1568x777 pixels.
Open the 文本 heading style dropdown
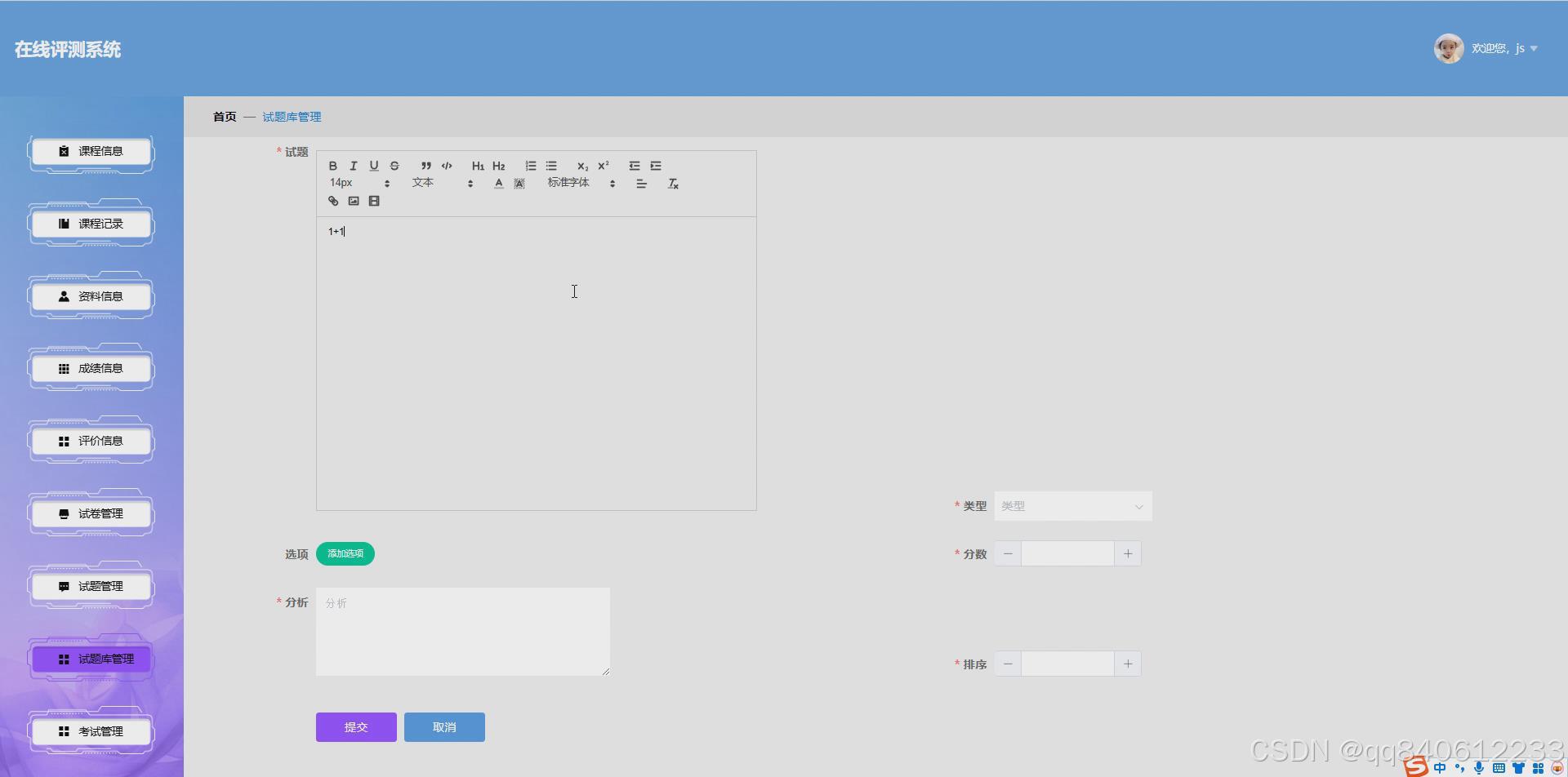[443, 183]
